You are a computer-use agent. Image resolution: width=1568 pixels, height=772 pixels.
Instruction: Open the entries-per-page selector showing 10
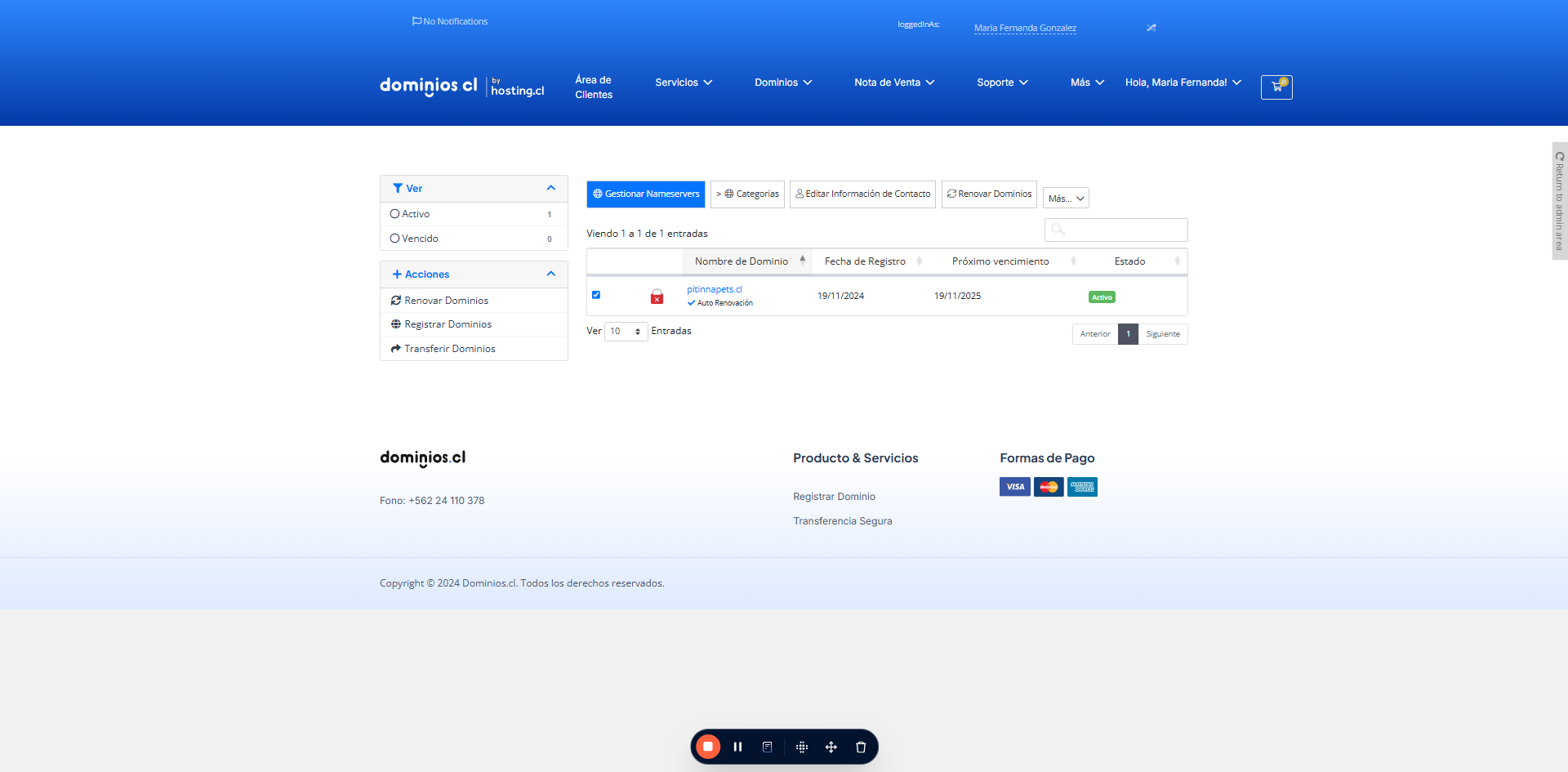626,331
